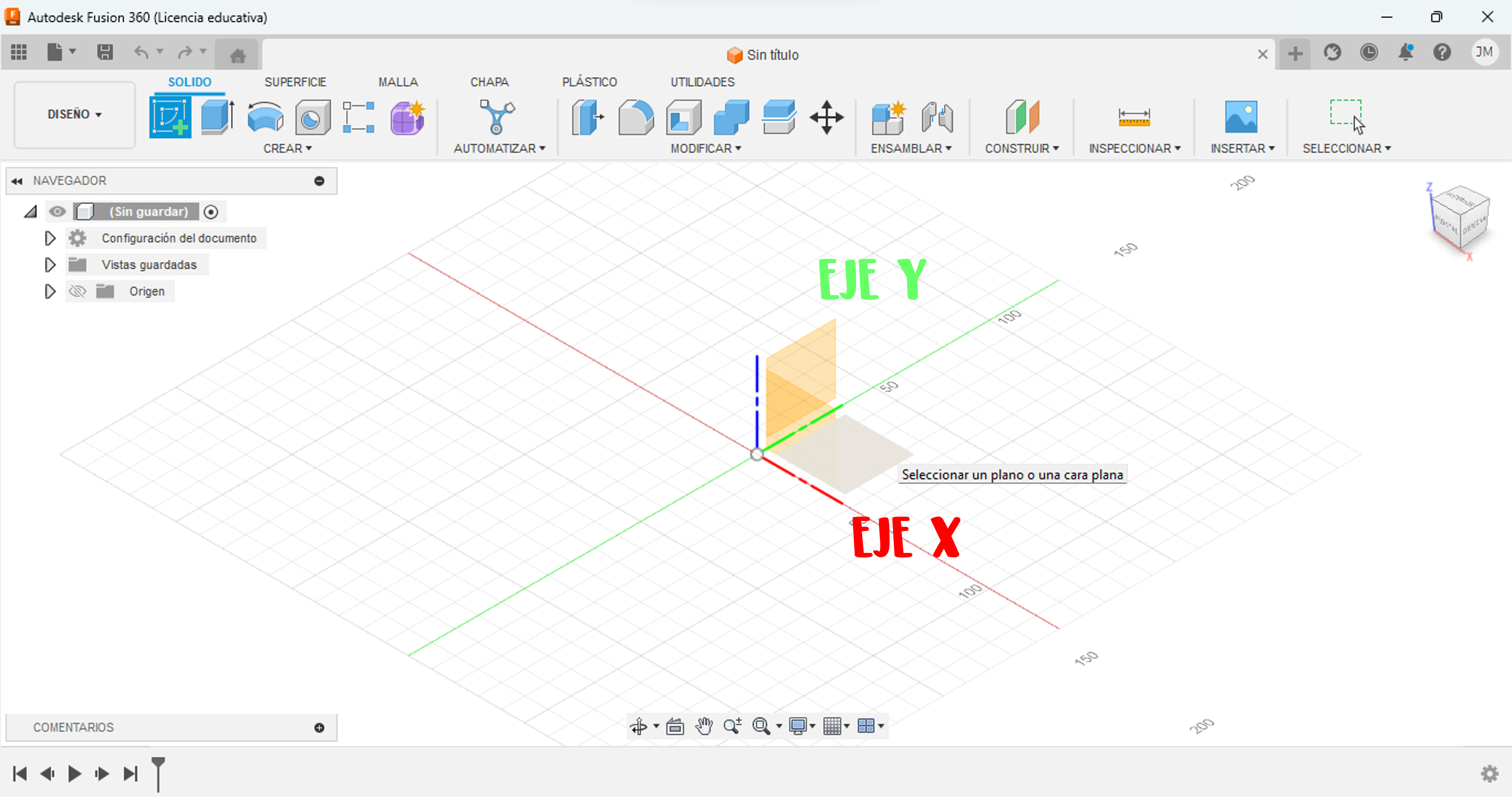1512x797 pixels.
Task: Open the CONSTRUIR menu
Action: [x=1021, y=148]
